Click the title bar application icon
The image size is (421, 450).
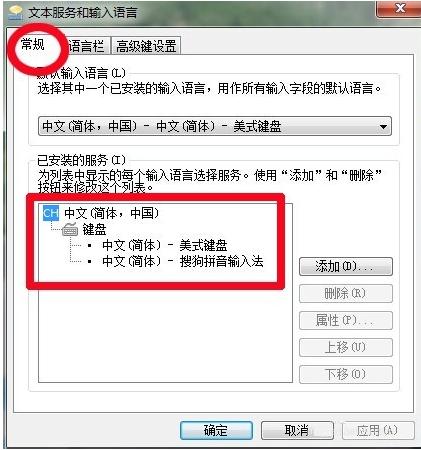pyautogui.click(x=15, y=13)
